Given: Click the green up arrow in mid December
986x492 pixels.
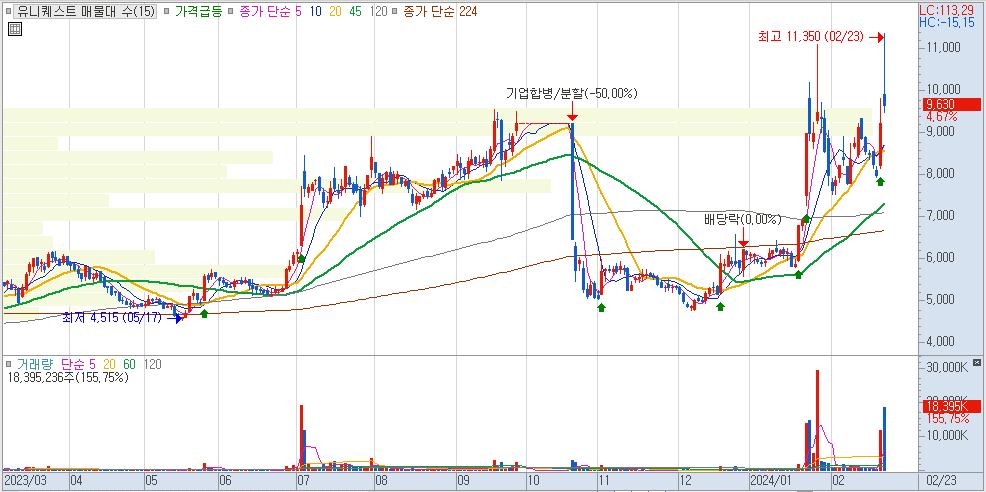Looking at the screenshot, I should (x=721, y=306).
